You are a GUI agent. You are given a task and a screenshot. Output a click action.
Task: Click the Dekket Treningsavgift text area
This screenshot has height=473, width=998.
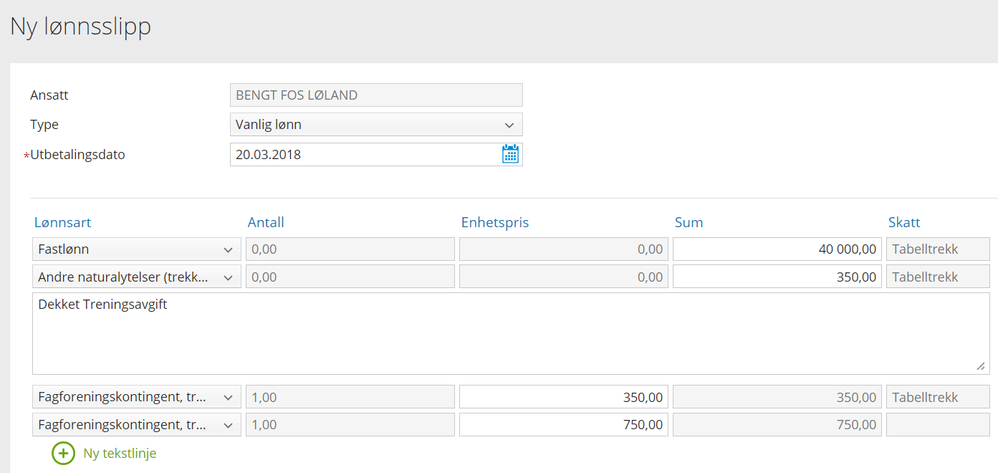pyautogui.click(x=511, y=334)
